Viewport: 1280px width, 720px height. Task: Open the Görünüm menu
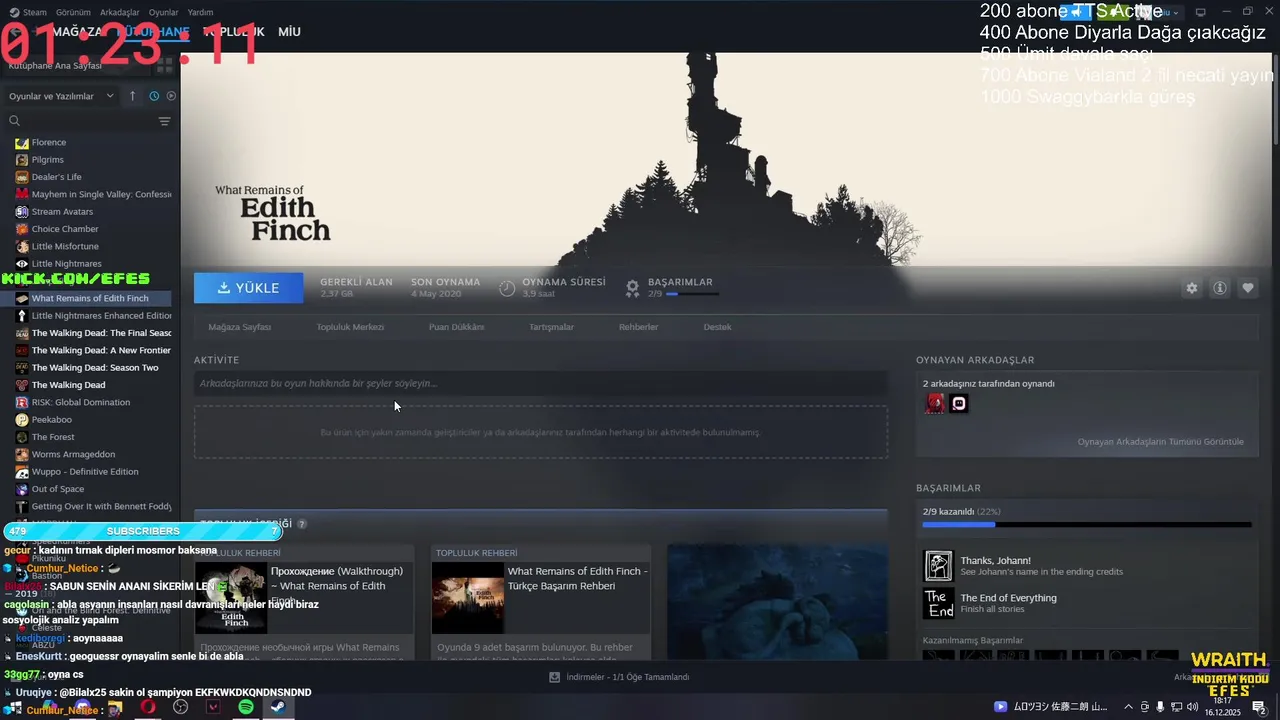click(73, 12)
